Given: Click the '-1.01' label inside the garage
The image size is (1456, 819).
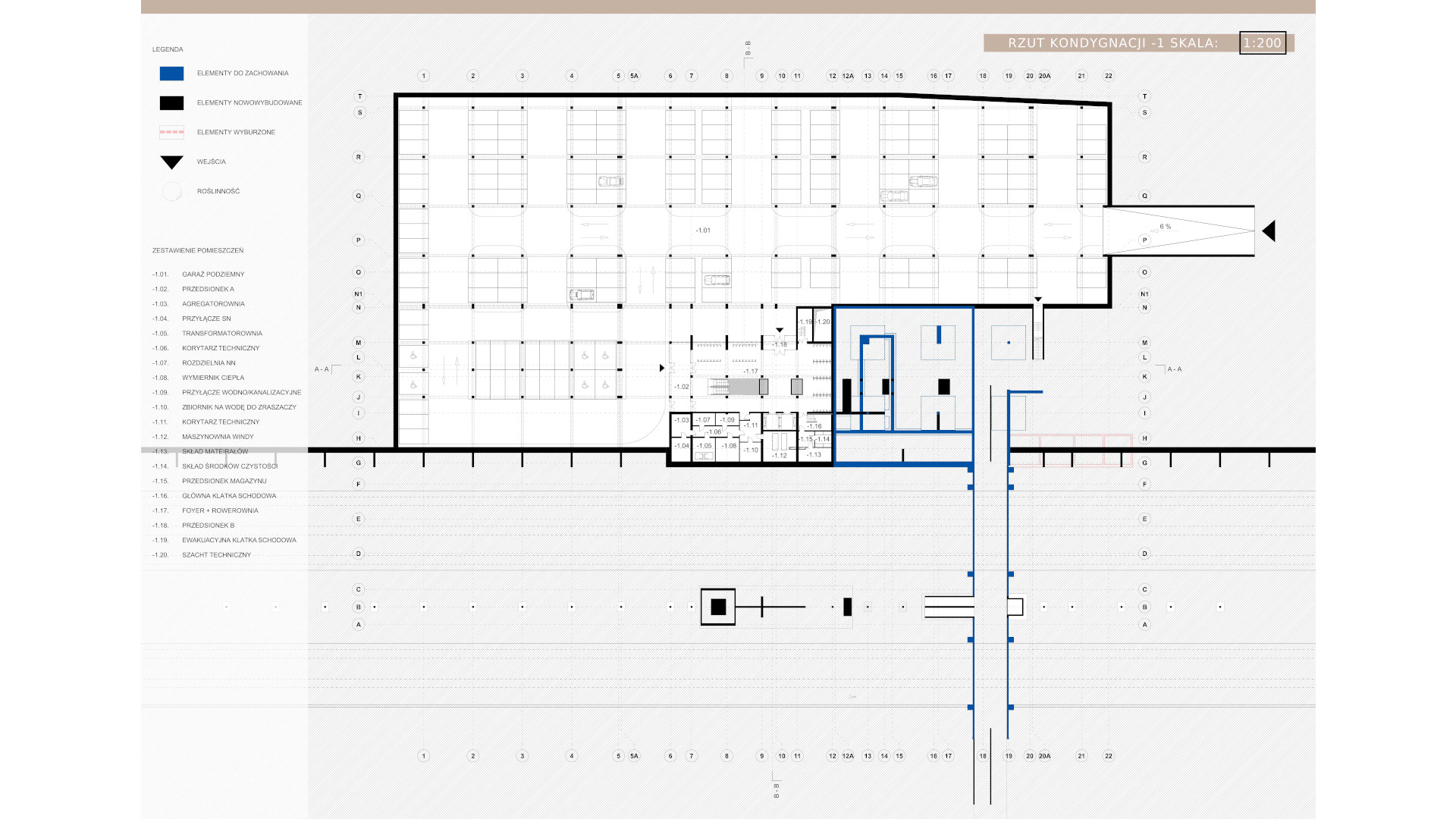Looking at the screenshot, I should tap(703, 231).
